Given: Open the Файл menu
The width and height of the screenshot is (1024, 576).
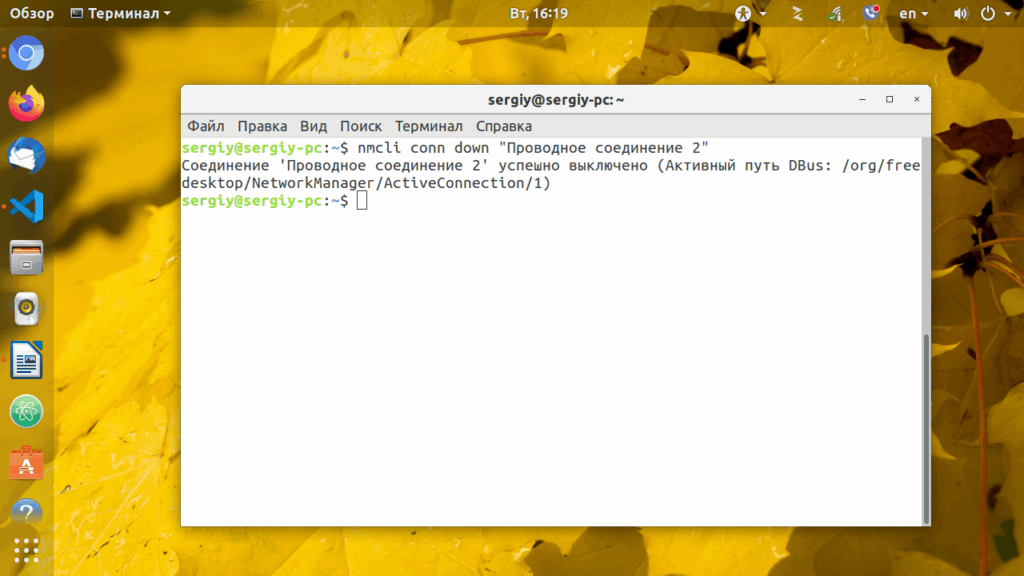Looking at the screenshot, I should point(206,126).
